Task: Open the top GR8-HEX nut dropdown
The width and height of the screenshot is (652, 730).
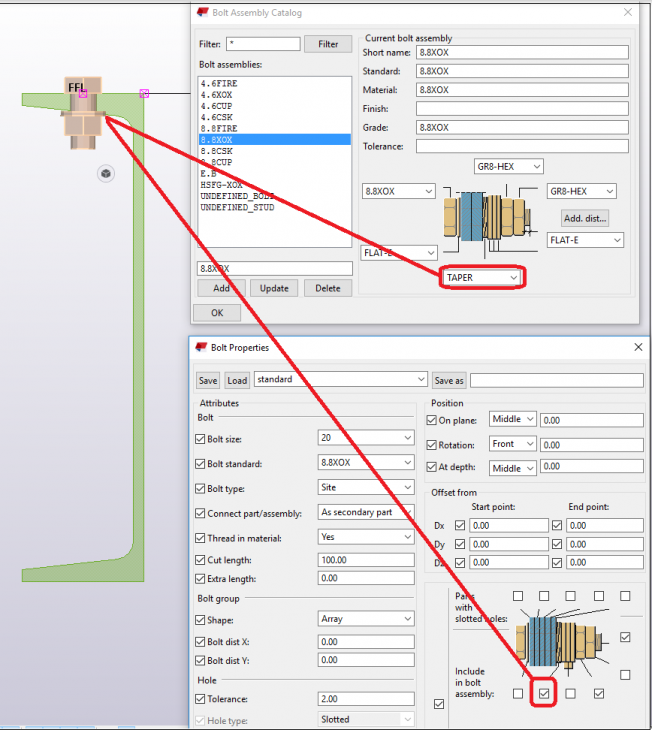Action: pos(509,167)
